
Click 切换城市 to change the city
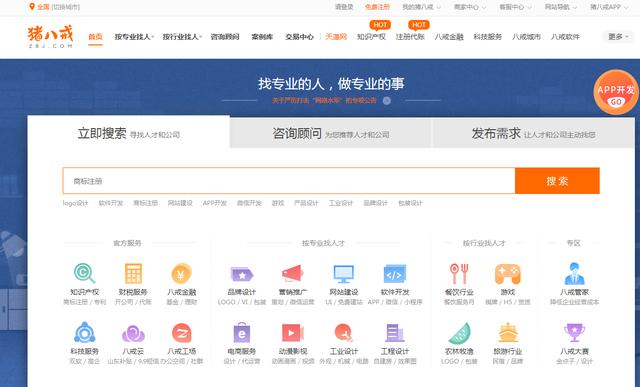click(66, 7)
